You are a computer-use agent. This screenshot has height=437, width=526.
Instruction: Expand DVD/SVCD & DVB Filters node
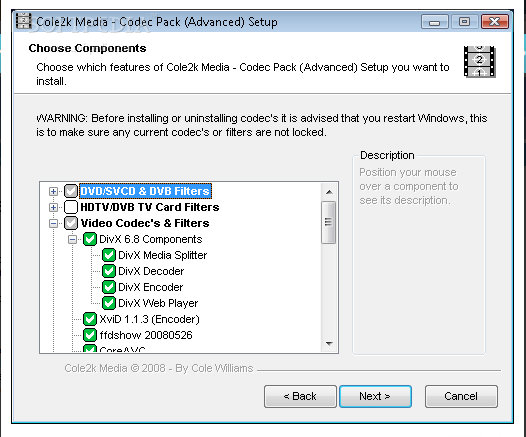(x=53, y=191)
